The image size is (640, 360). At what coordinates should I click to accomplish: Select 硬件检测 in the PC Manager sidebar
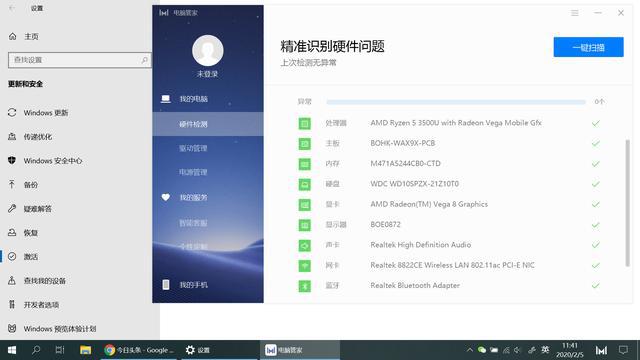click(208, 124)
